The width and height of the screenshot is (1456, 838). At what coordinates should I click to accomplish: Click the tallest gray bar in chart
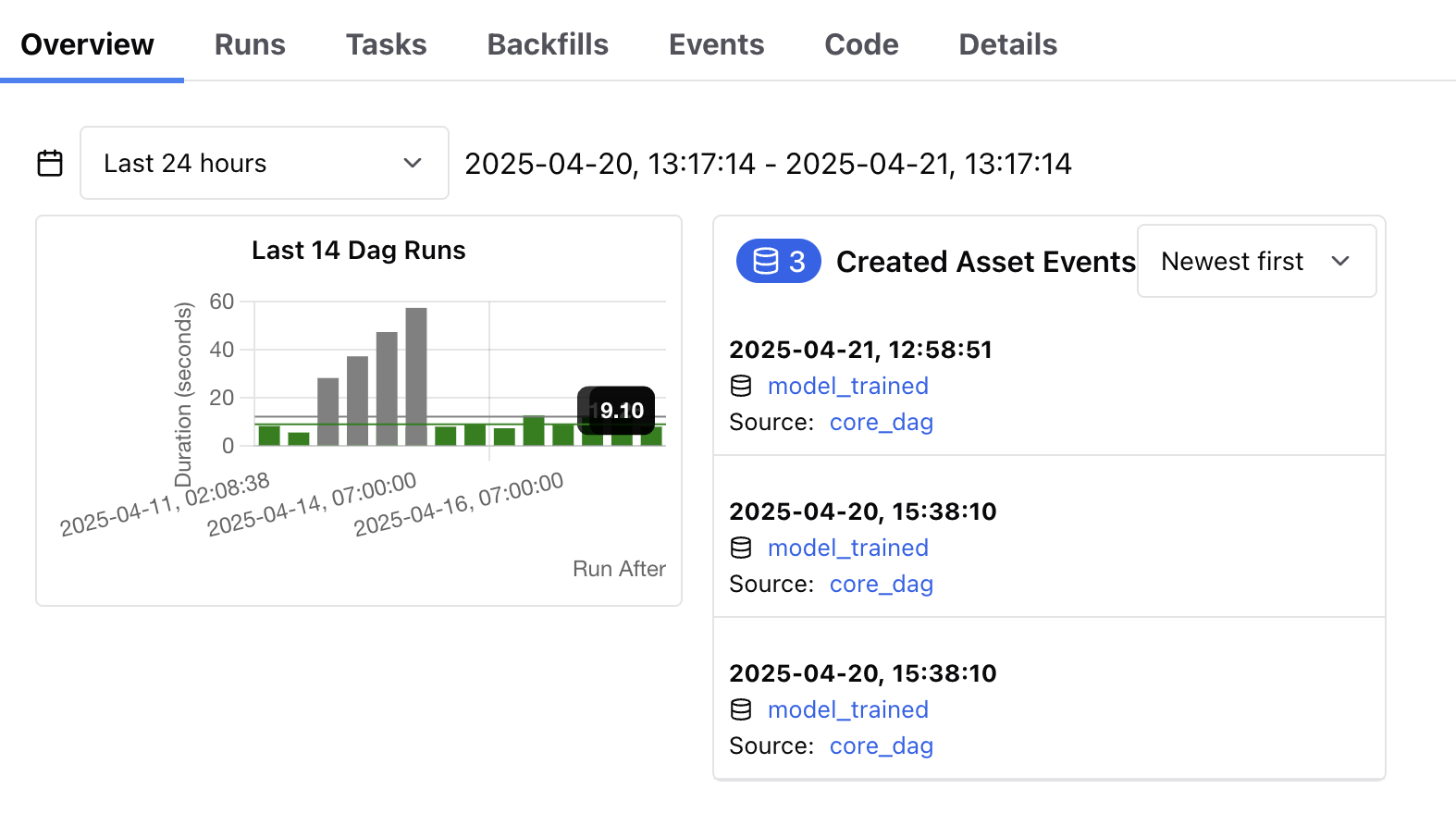click(416, 376)
